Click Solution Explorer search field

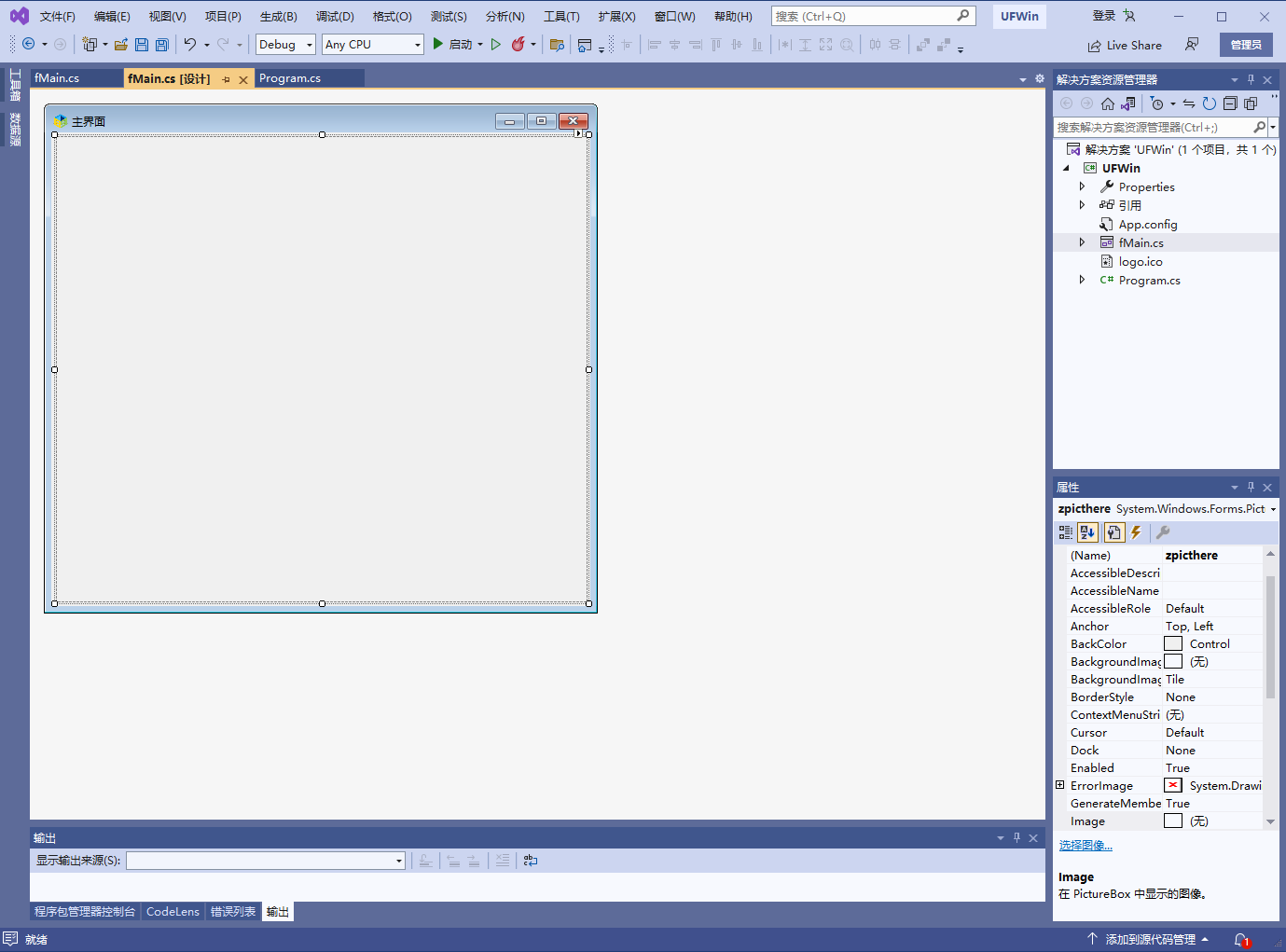[x=1153, y=128]
